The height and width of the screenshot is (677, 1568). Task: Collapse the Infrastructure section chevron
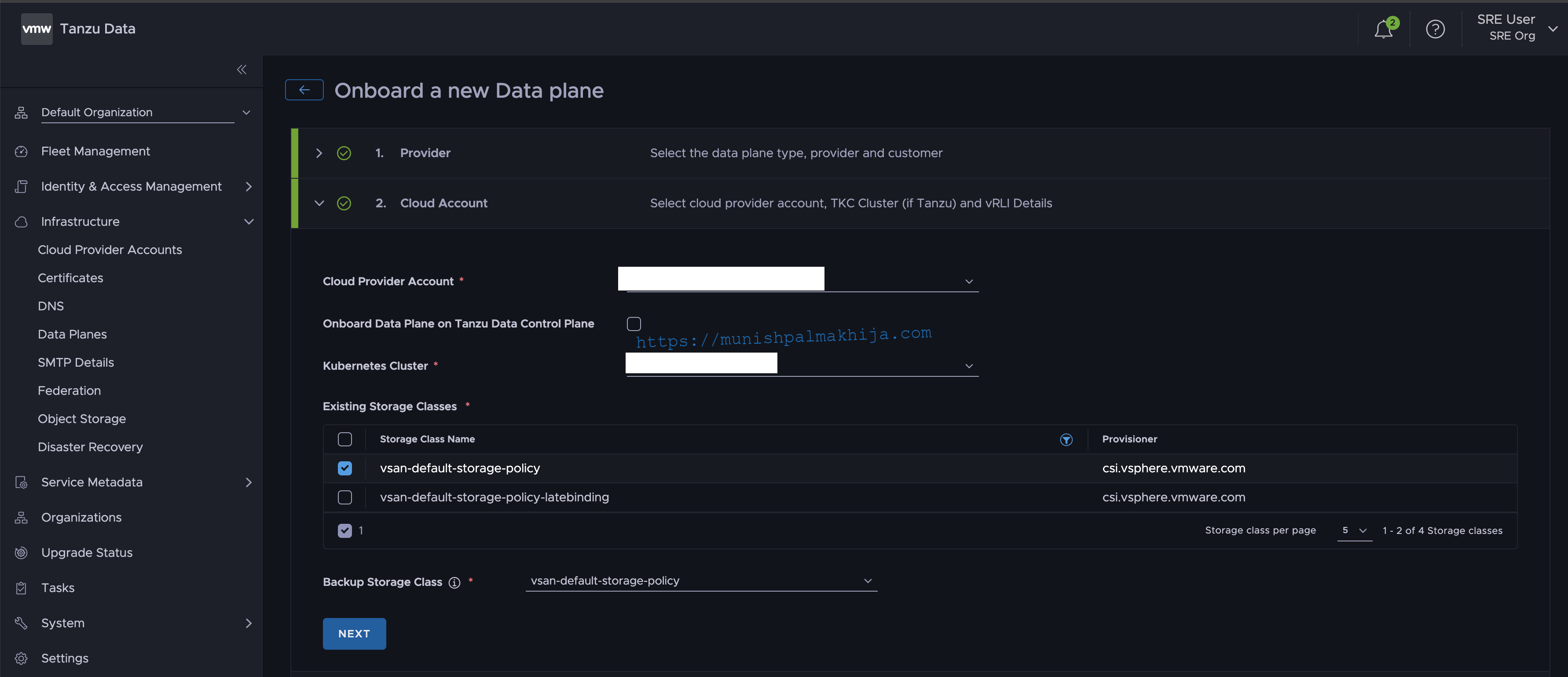click(x=248, y=222)
